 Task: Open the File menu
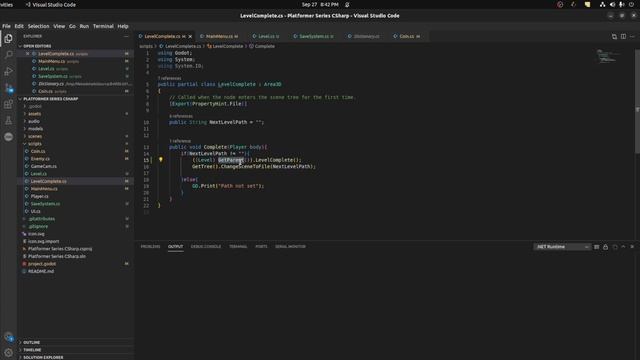pyautogui.click(x=7, y=26)
